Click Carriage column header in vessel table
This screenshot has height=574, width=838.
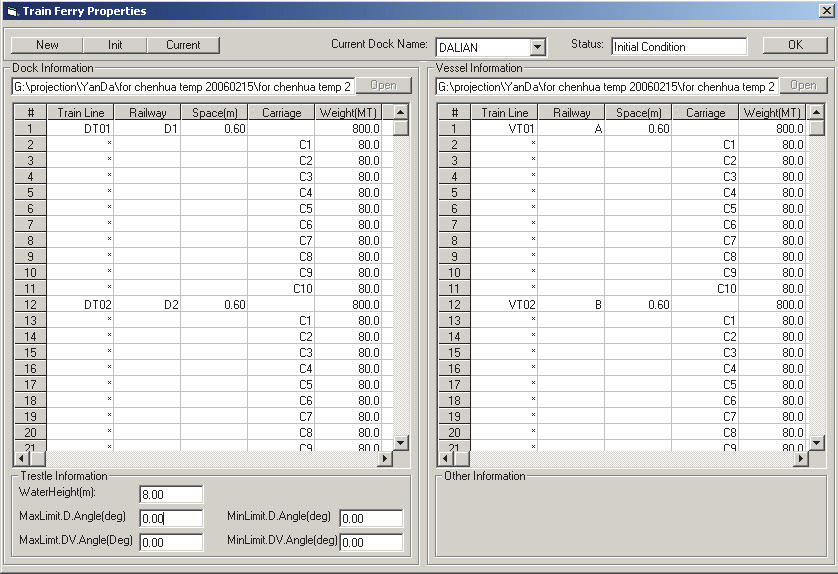click(x=705, y=113)
